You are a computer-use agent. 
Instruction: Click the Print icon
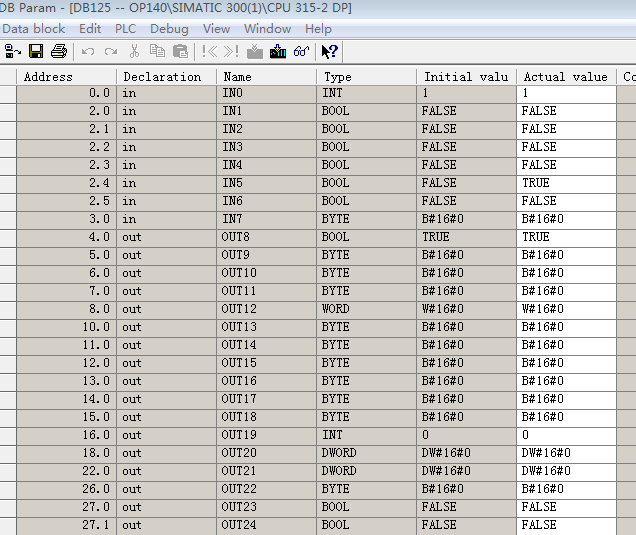click(x=59, y=52)
